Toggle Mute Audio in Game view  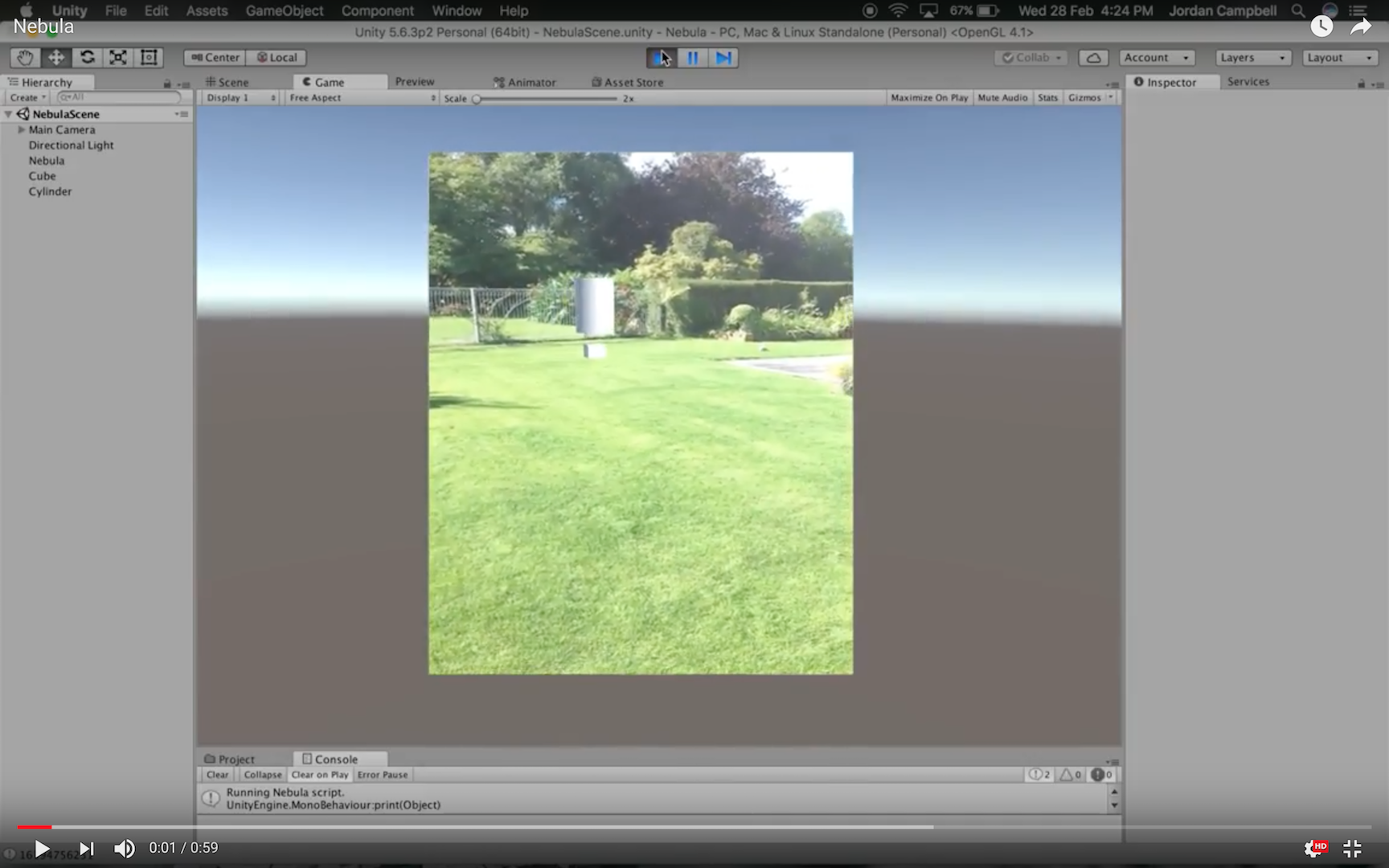click(1002, 98)
